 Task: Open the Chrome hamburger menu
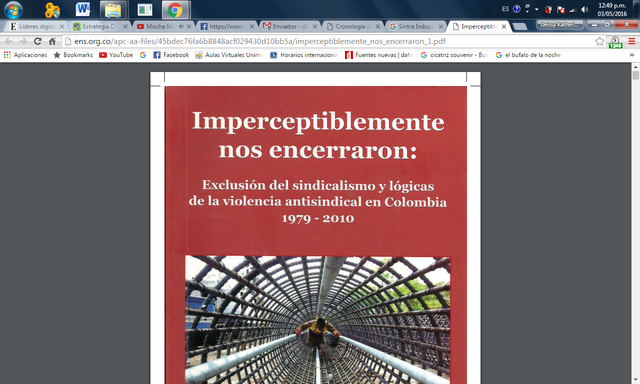point(632,41)
